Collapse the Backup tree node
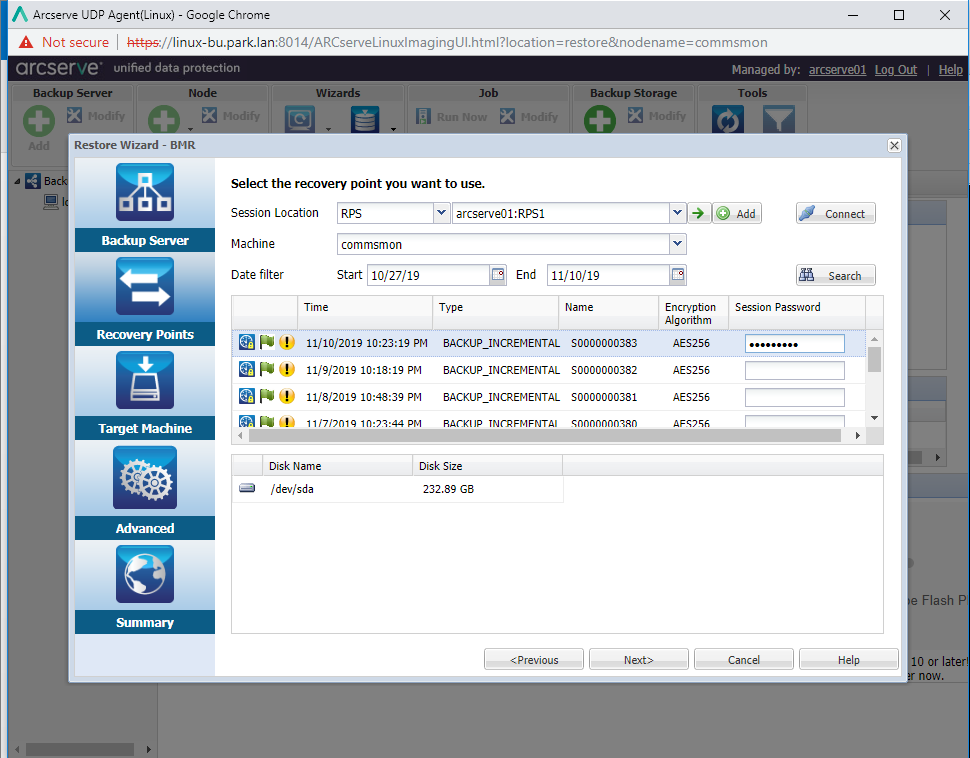This screenshot has width=970, height=758. (x=17, y=181)
